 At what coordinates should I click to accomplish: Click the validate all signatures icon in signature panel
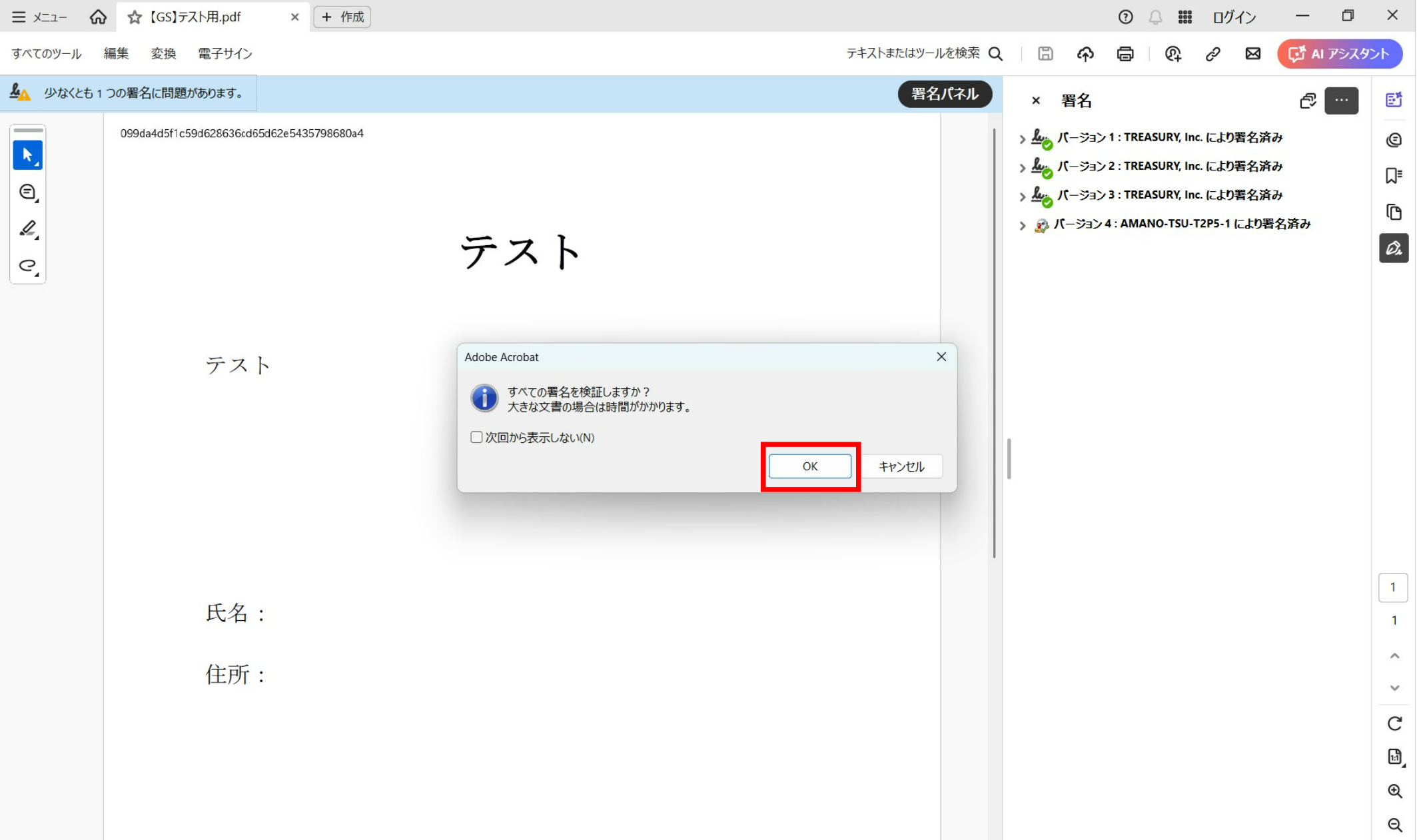[x=1308, y=101]
